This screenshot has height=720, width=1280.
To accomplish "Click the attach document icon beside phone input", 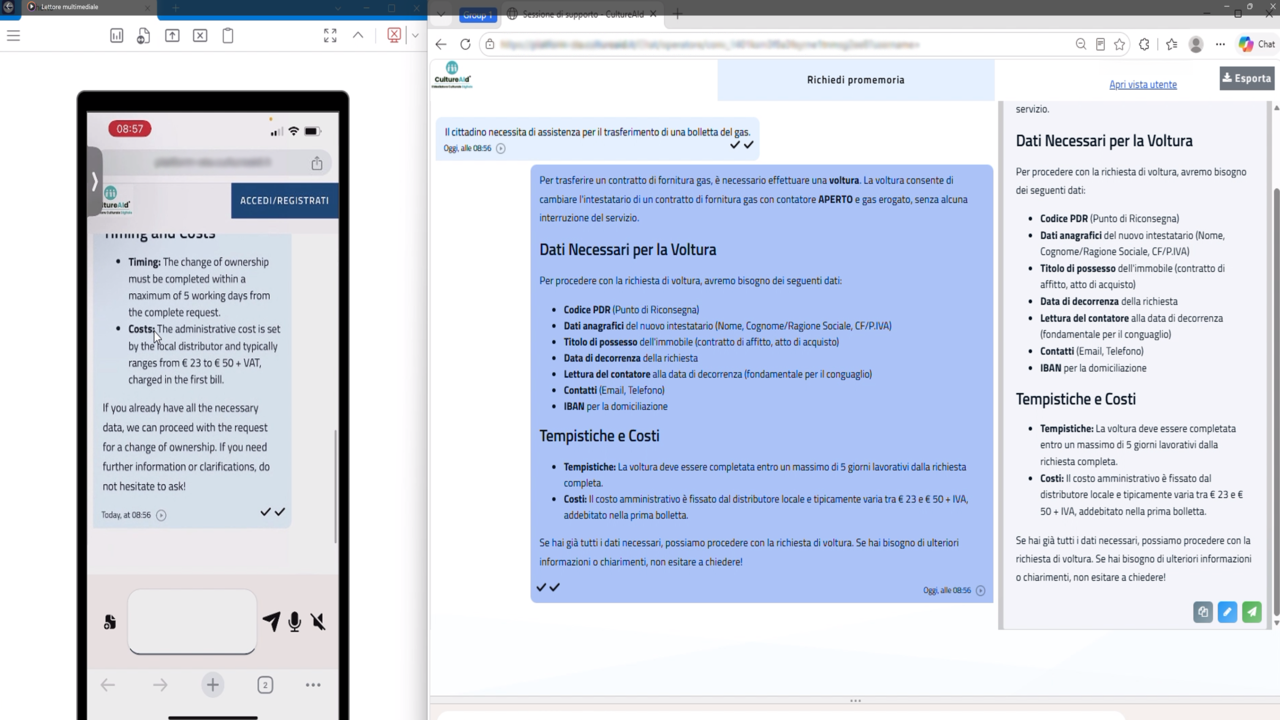I will 110,622.
